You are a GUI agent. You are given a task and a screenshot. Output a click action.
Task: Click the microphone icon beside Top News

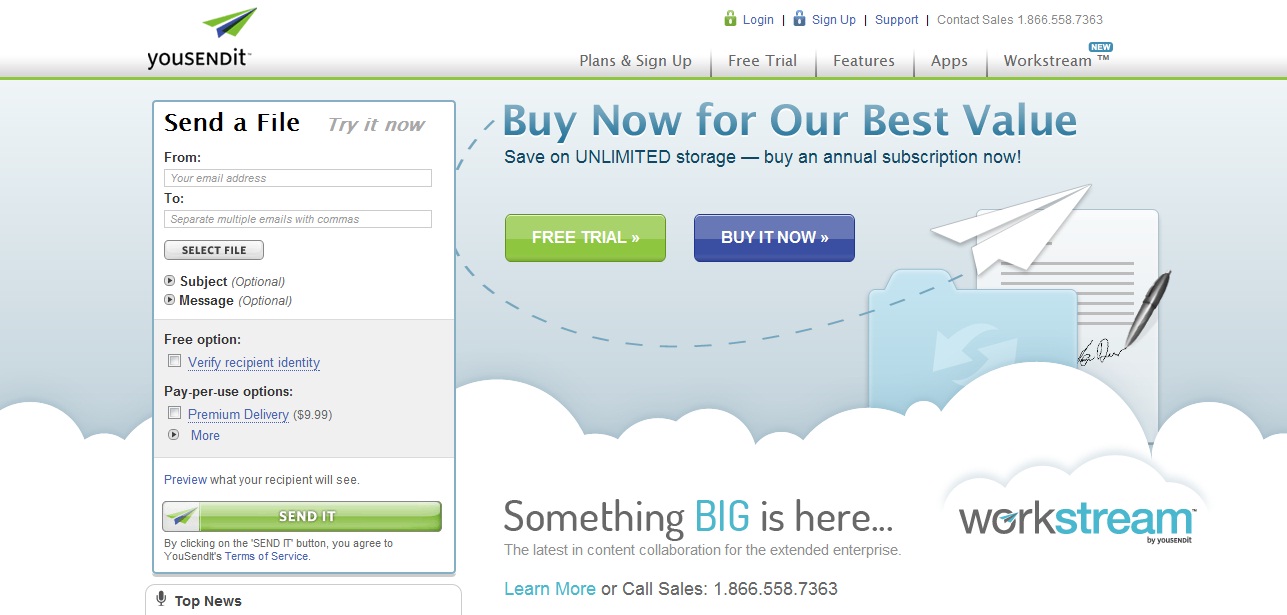pos(161,599)
